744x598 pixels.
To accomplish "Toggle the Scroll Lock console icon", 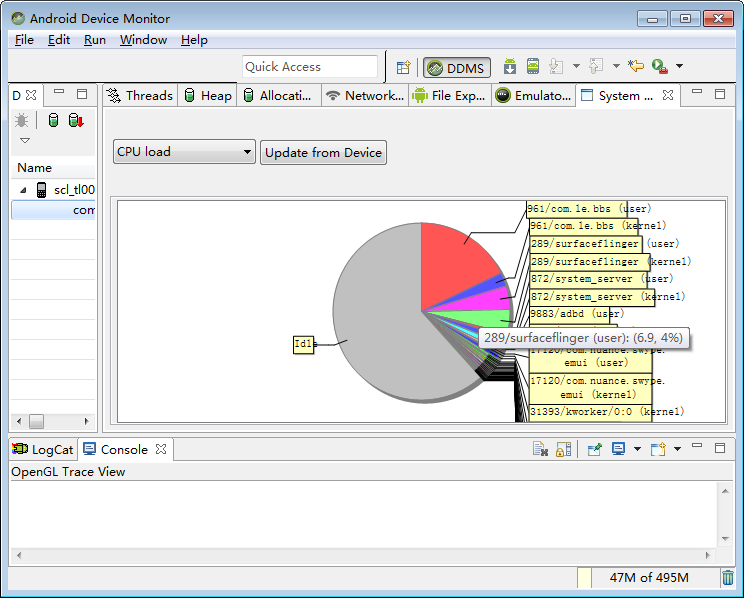I will click(563, 449).
